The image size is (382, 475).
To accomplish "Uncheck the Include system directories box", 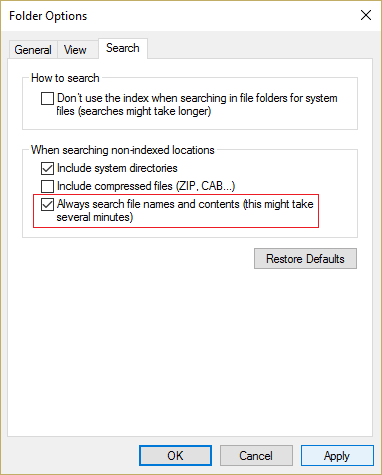I will [x=47, y=168].
